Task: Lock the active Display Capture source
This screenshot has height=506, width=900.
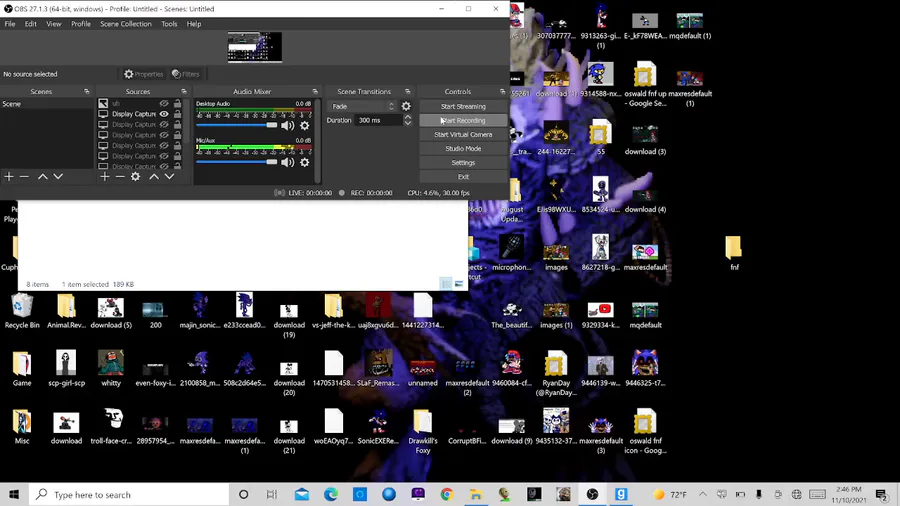Action: point(177,114)
